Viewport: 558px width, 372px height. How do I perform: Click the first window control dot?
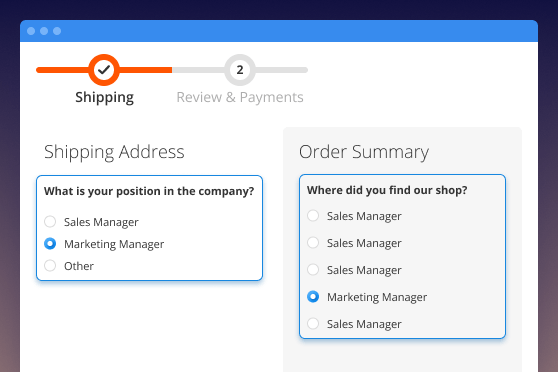[31, 31]
